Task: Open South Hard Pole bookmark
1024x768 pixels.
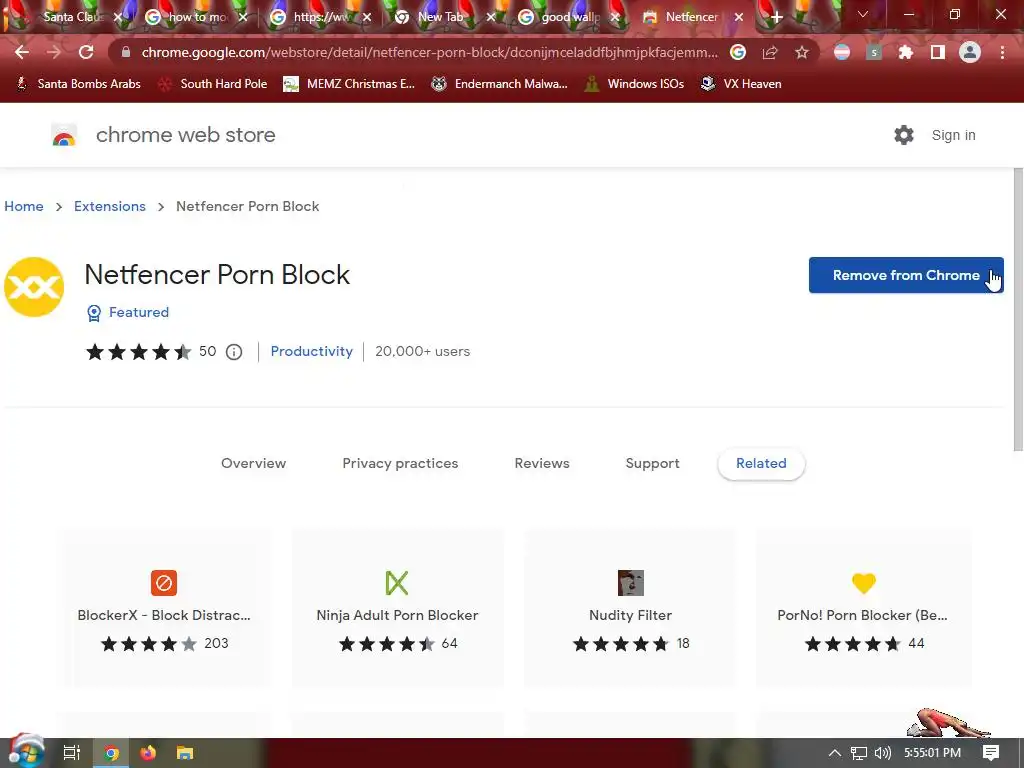Action: [213, 84]
